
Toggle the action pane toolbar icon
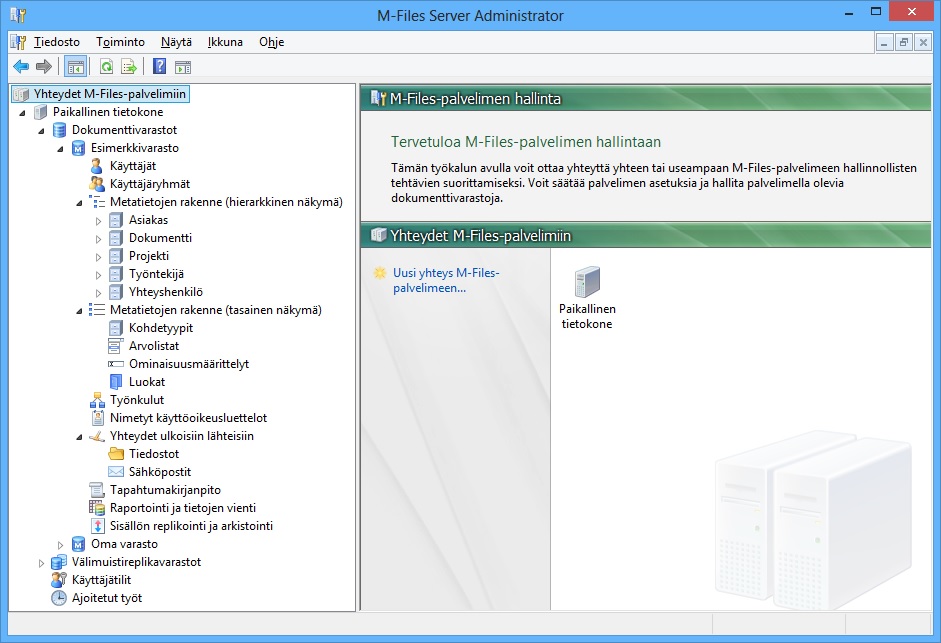click(x=183, y=67)
